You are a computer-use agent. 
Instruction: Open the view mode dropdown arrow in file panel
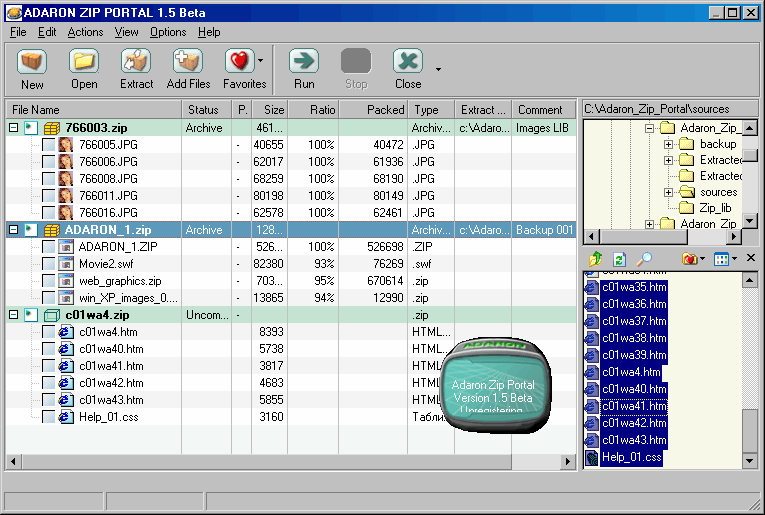pos(734,258)
